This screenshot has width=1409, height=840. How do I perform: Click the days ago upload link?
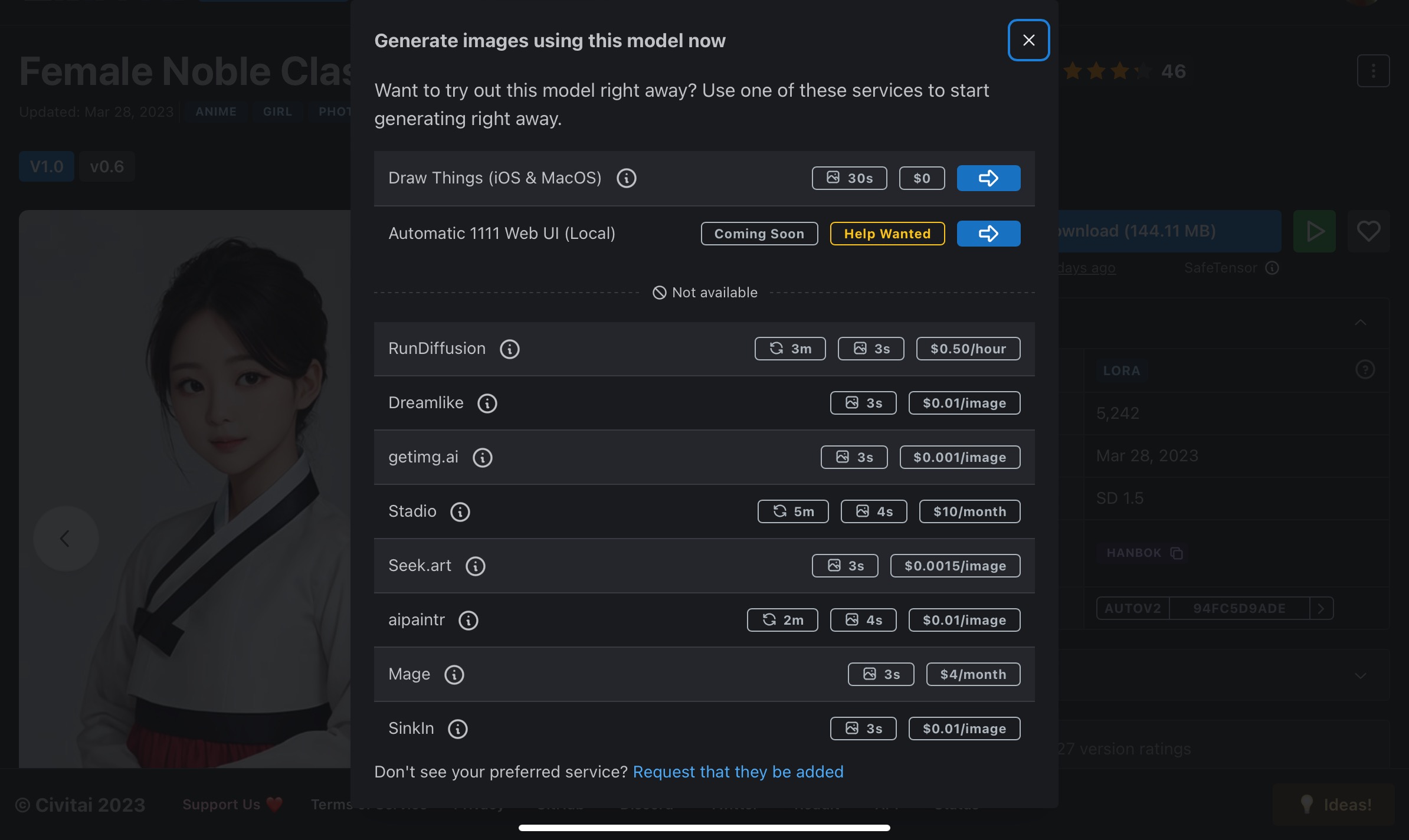coord(1086,268)
